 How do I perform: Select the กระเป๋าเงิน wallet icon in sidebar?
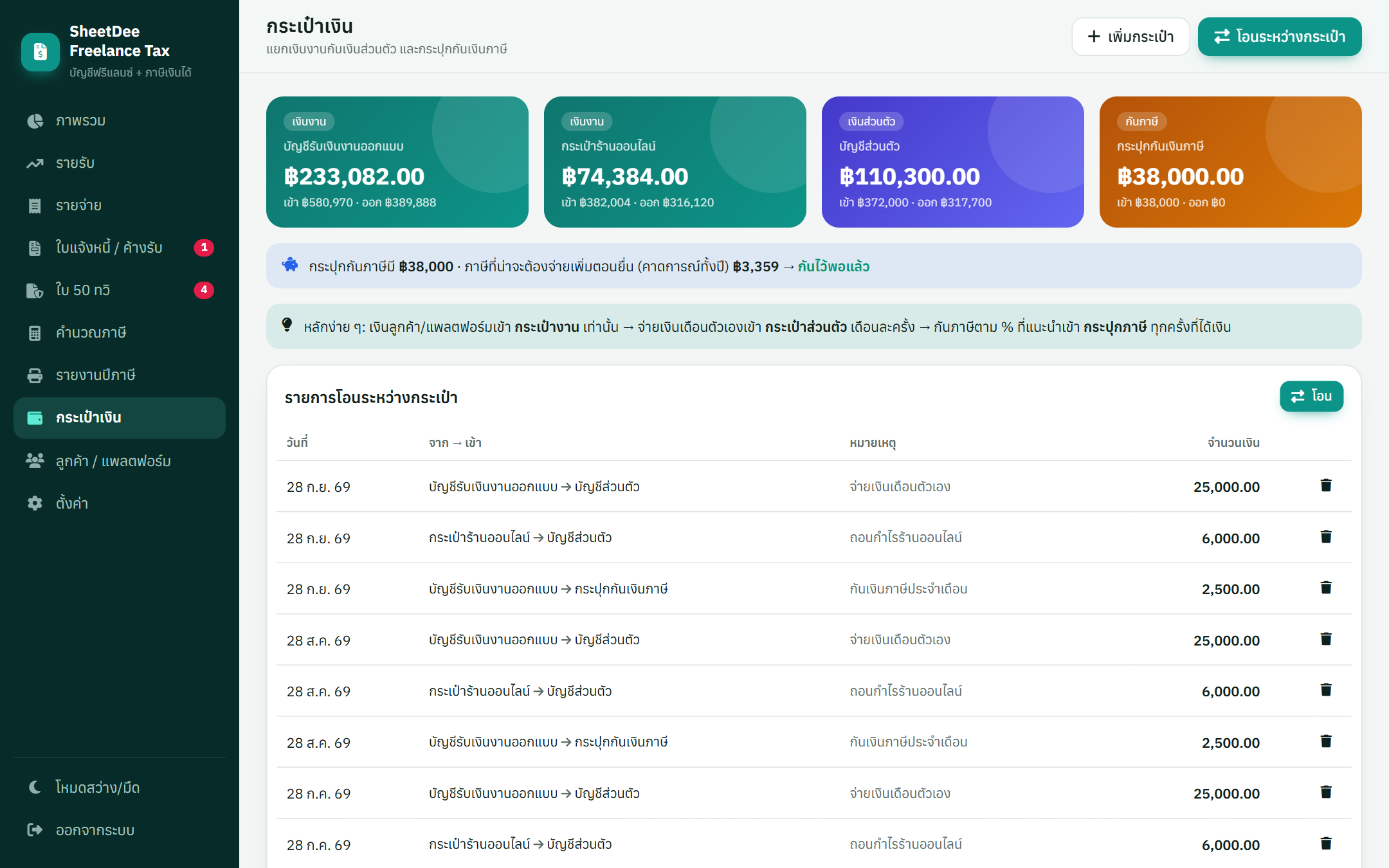pyautogui.click(x=35, y=418)
